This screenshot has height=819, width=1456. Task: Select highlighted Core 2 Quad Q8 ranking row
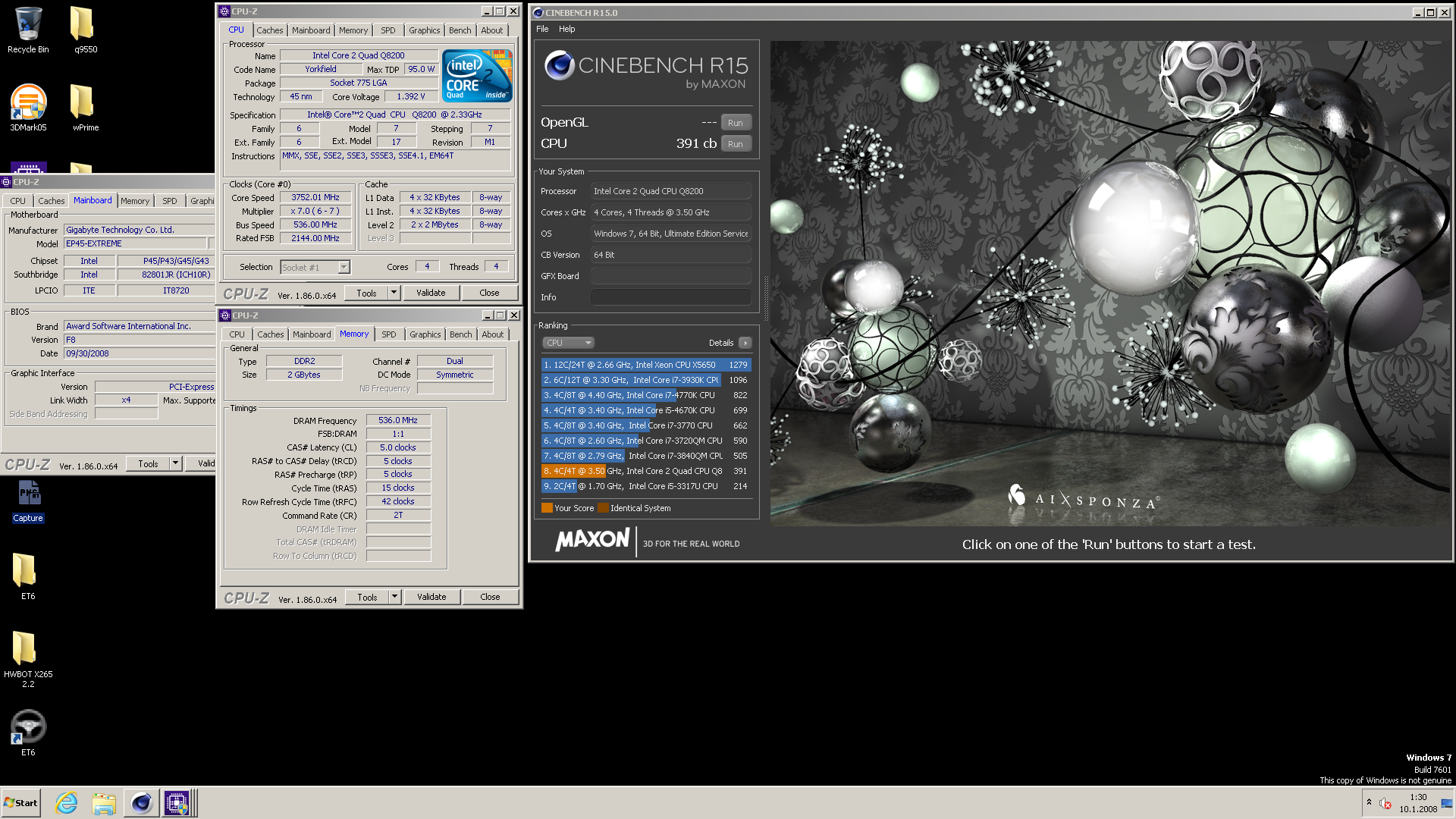tap(646, 471)
